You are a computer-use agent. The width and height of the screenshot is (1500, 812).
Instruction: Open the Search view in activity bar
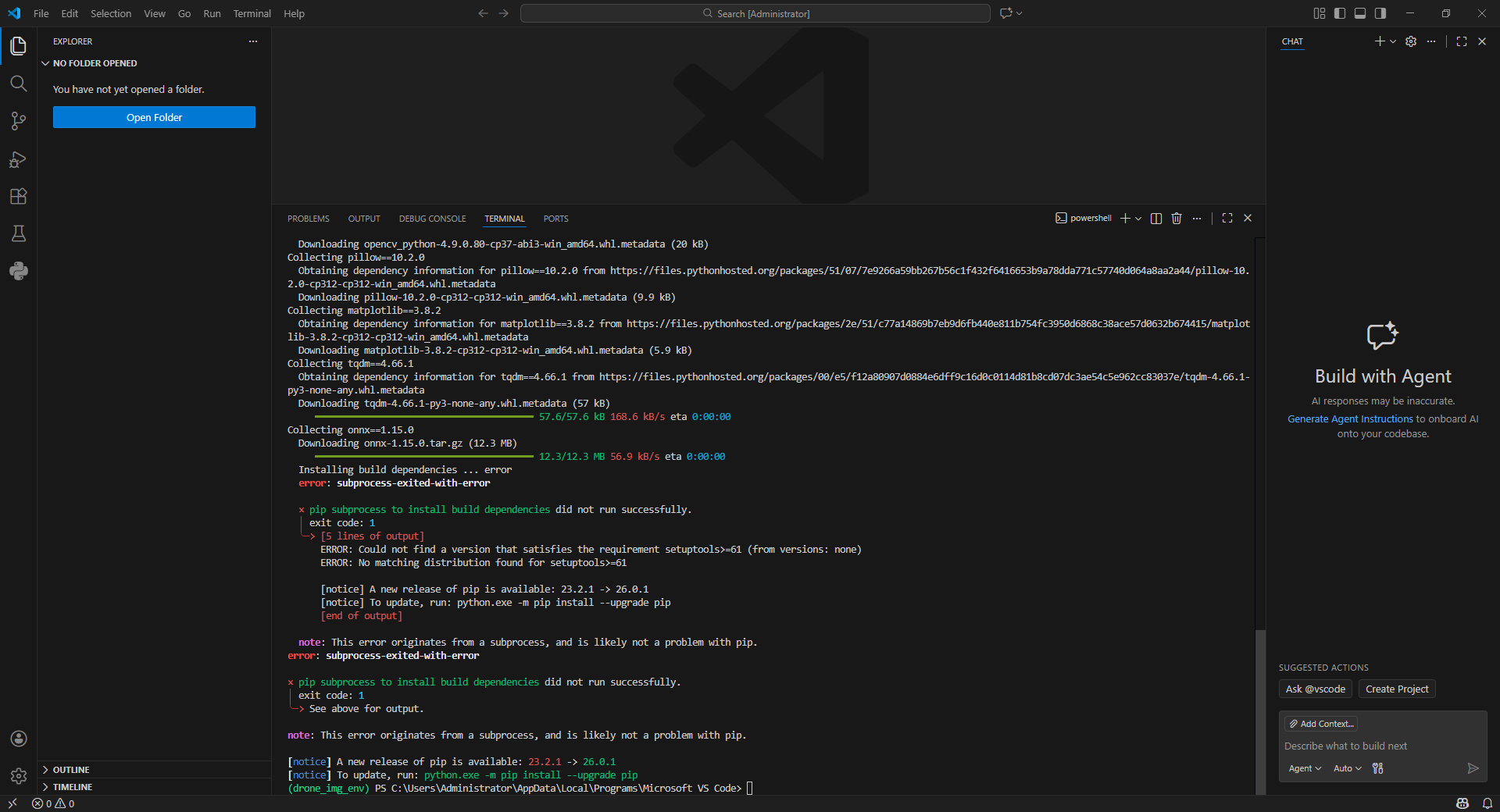click(18, 84)
